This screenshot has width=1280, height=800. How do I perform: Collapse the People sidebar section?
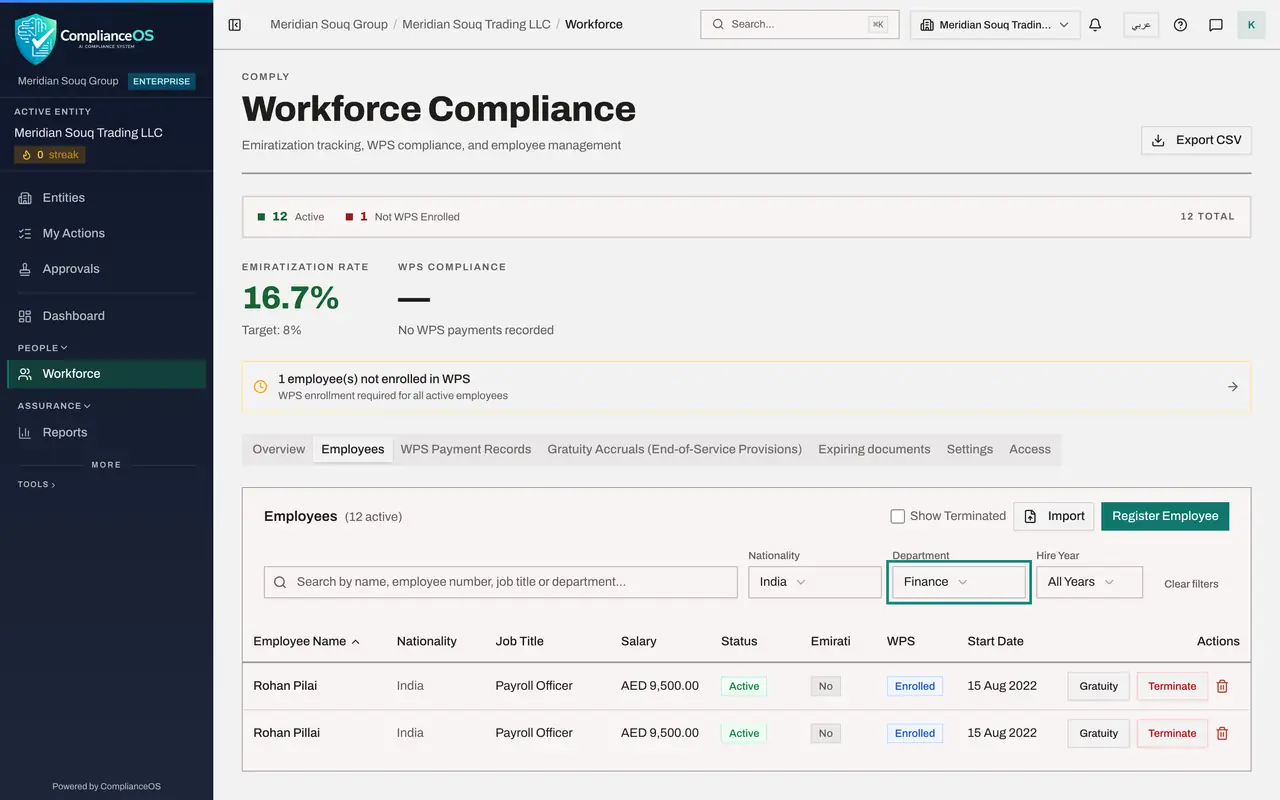click(x=43, y=348)
